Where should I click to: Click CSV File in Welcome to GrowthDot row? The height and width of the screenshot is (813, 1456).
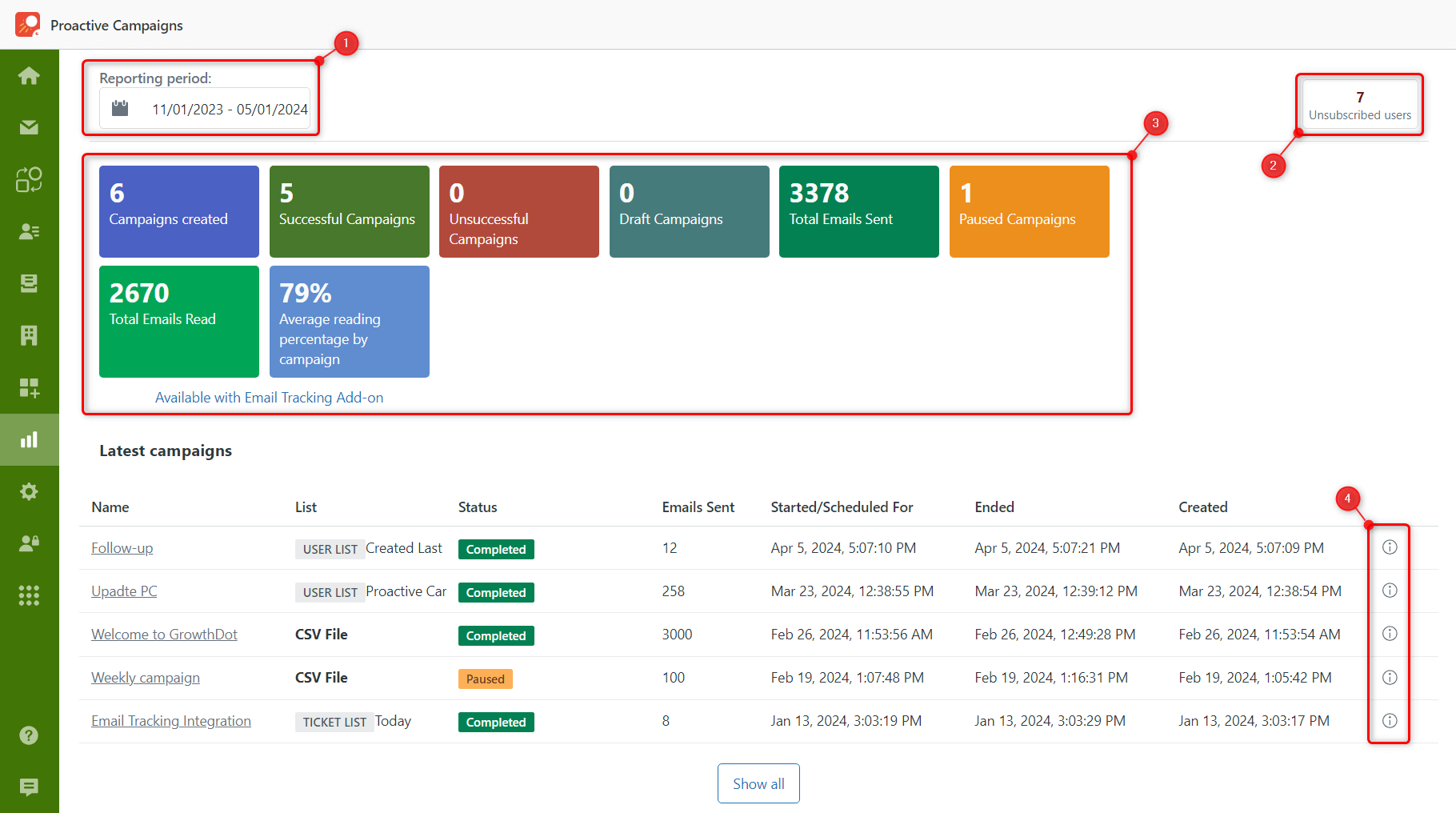coord(322,635)
